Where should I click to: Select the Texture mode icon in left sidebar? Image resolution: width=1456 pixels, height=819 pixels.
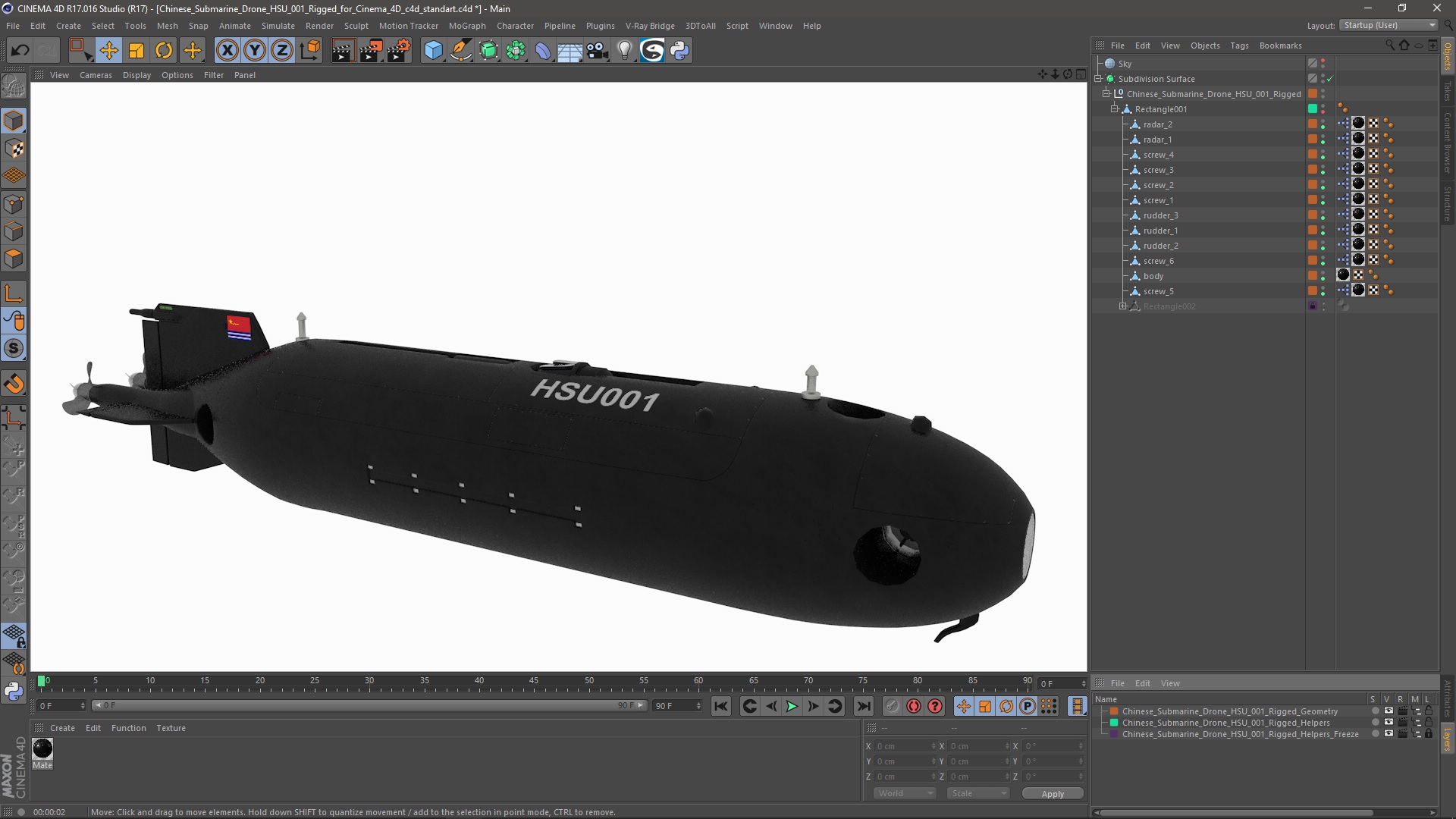(x=14, y=149)
